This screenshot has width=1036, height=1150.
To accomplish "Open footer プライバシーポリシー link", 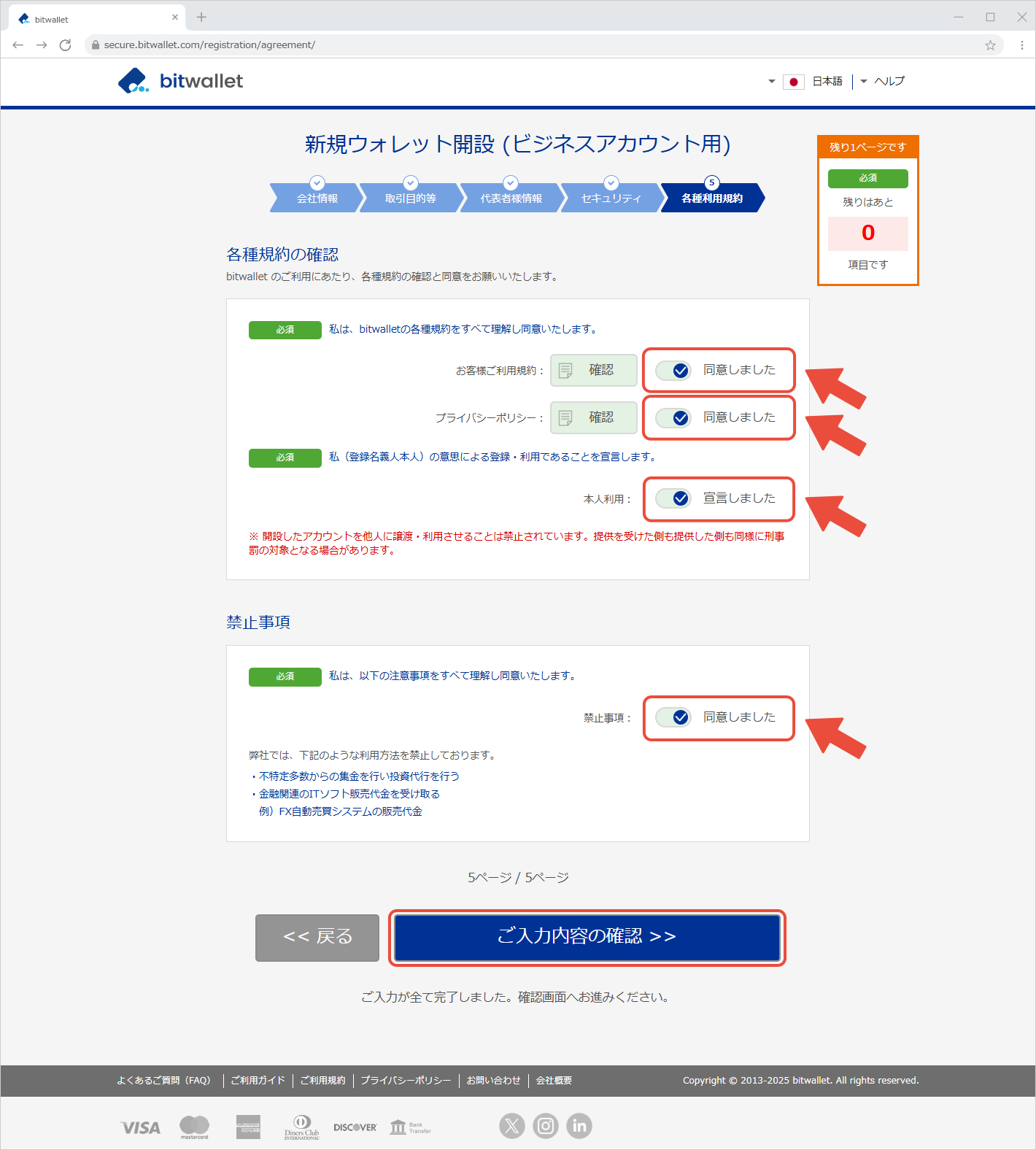I will coord(406,1081).
